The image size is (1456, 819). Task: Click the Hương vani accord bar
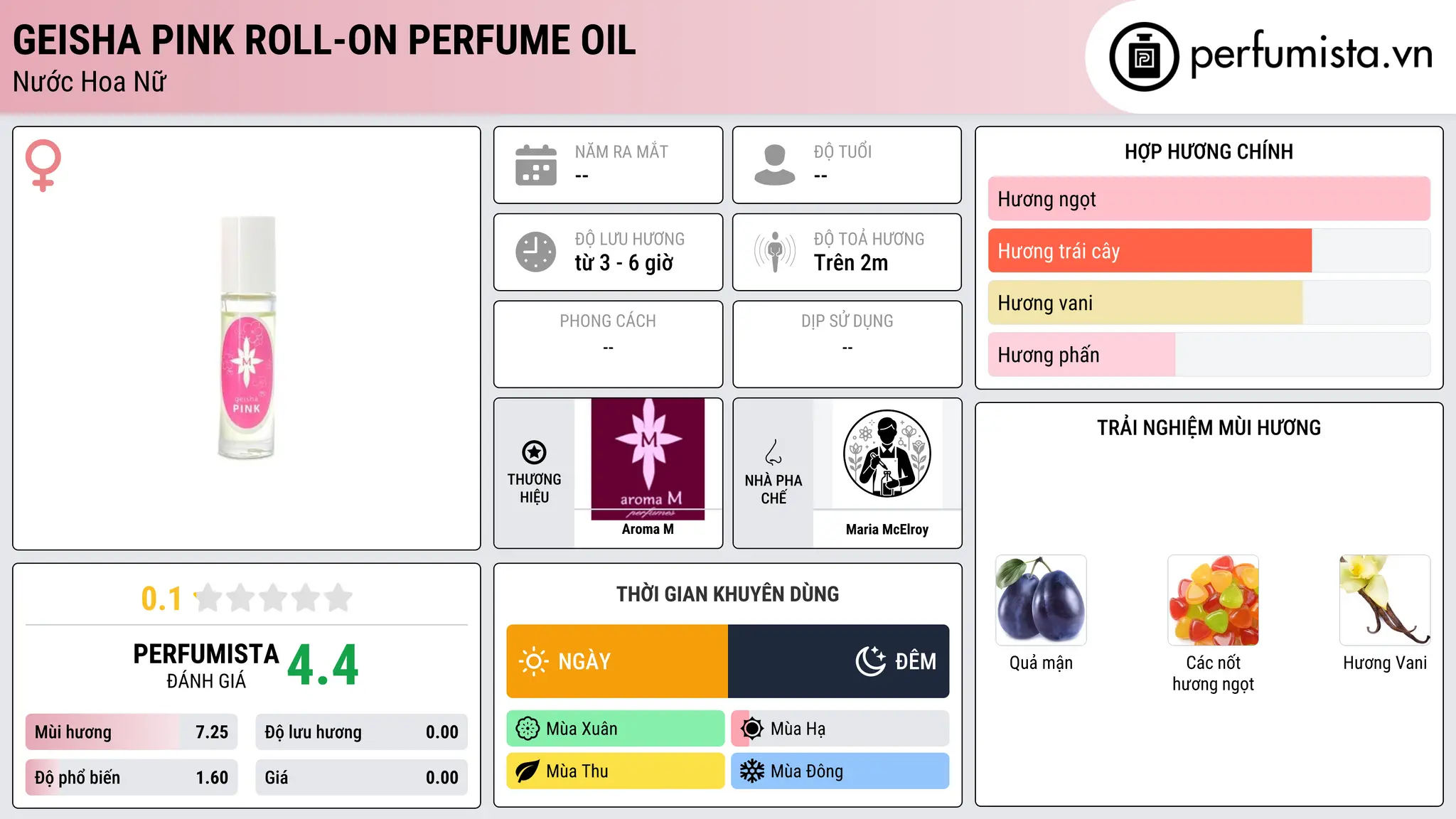[x=1209, y=303]
